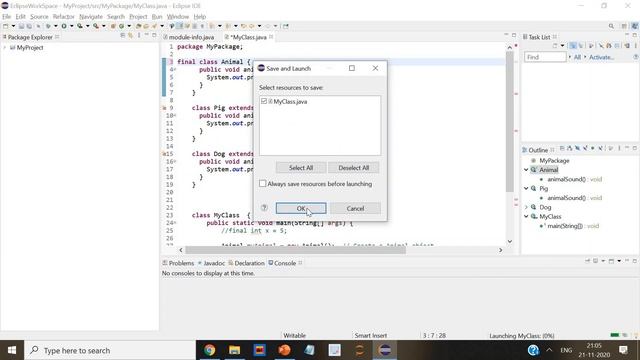Click Collapse All in Package Explorer
This screenshot has width=640, height=360.
click(x=122, y=36)
